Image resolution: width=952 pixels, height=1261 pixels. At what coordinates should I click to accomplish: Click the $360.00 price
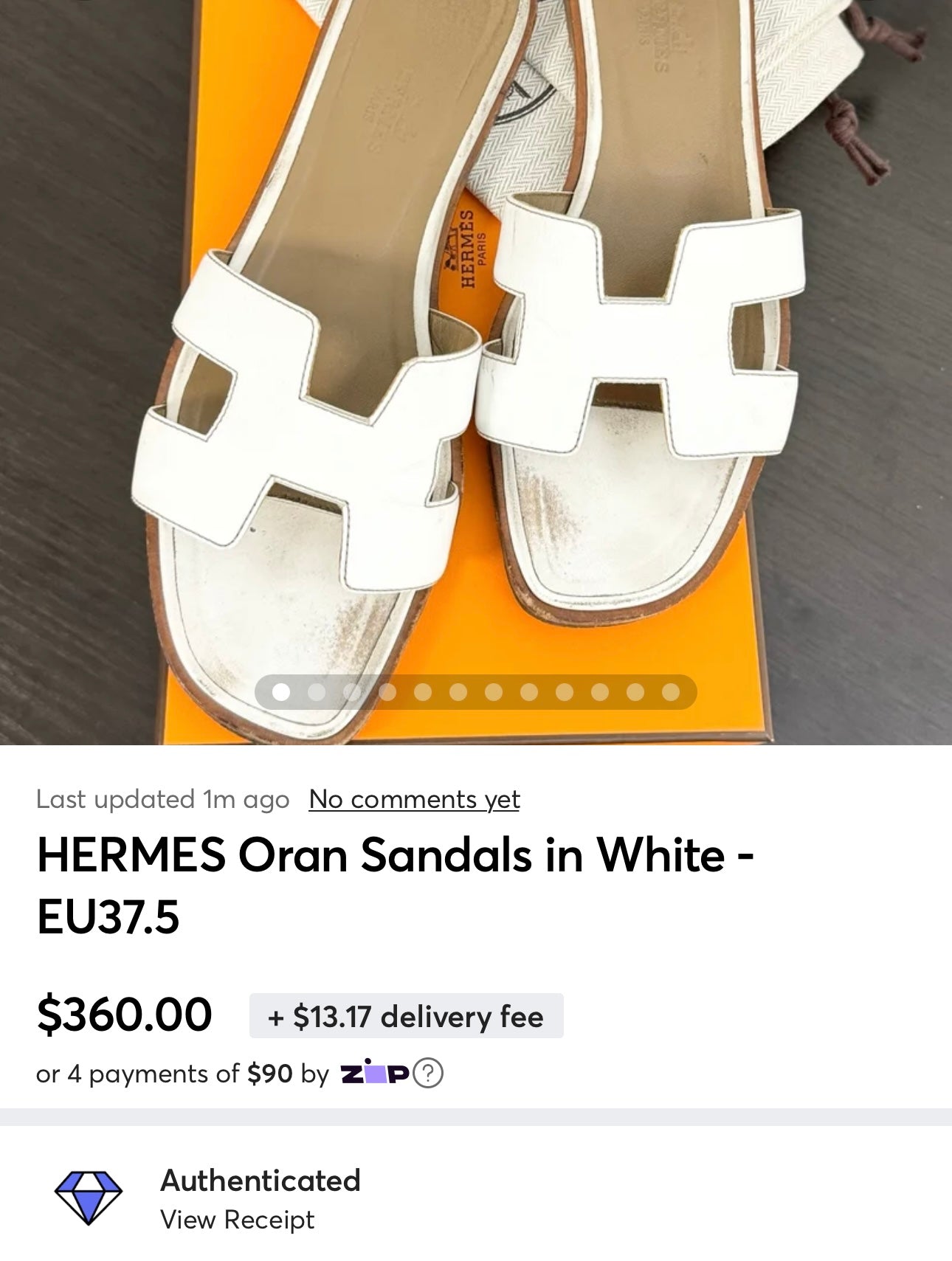point(124,1015)
